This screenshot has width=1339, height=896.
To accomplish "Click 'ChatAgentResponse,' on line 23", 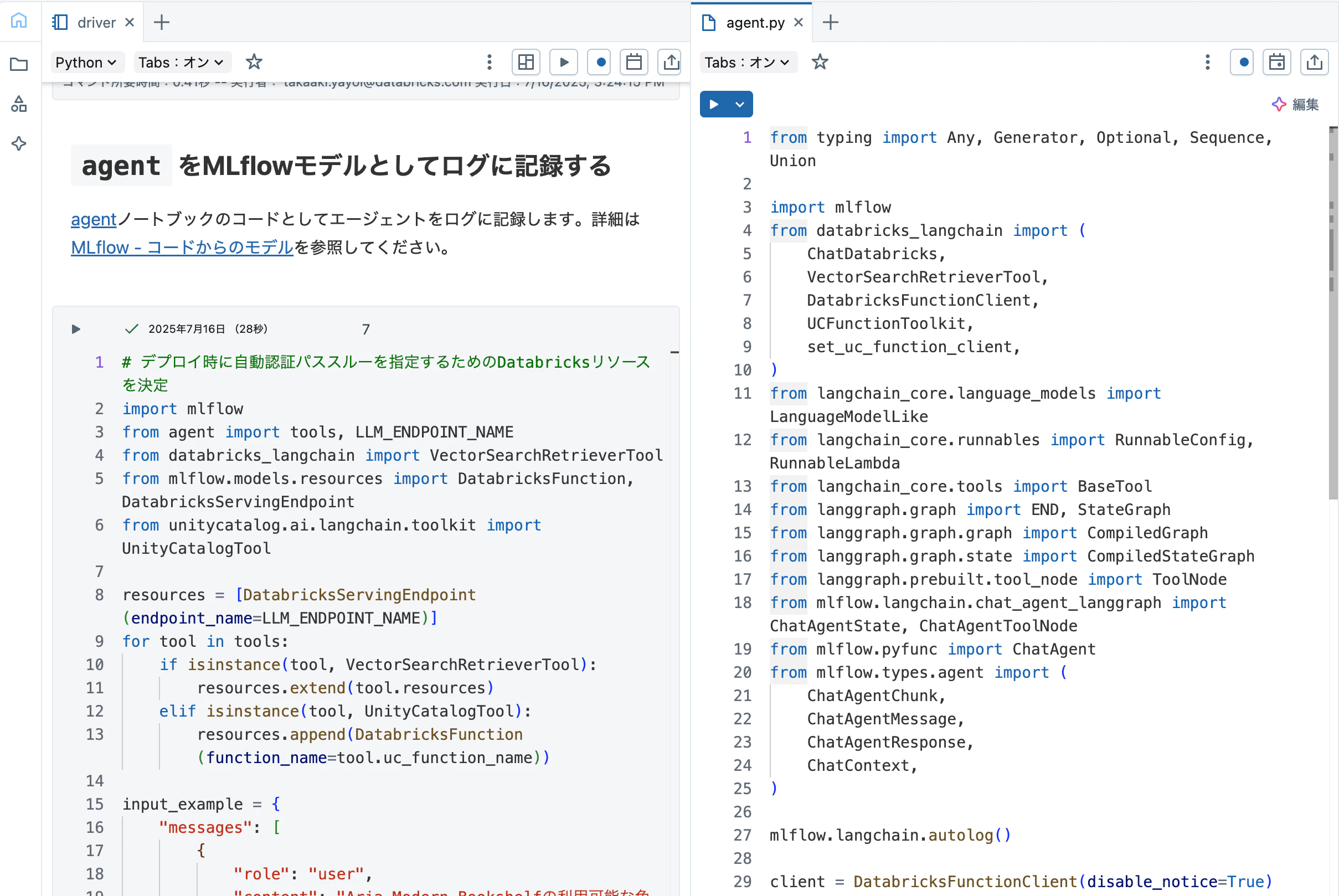I will 889,741.
